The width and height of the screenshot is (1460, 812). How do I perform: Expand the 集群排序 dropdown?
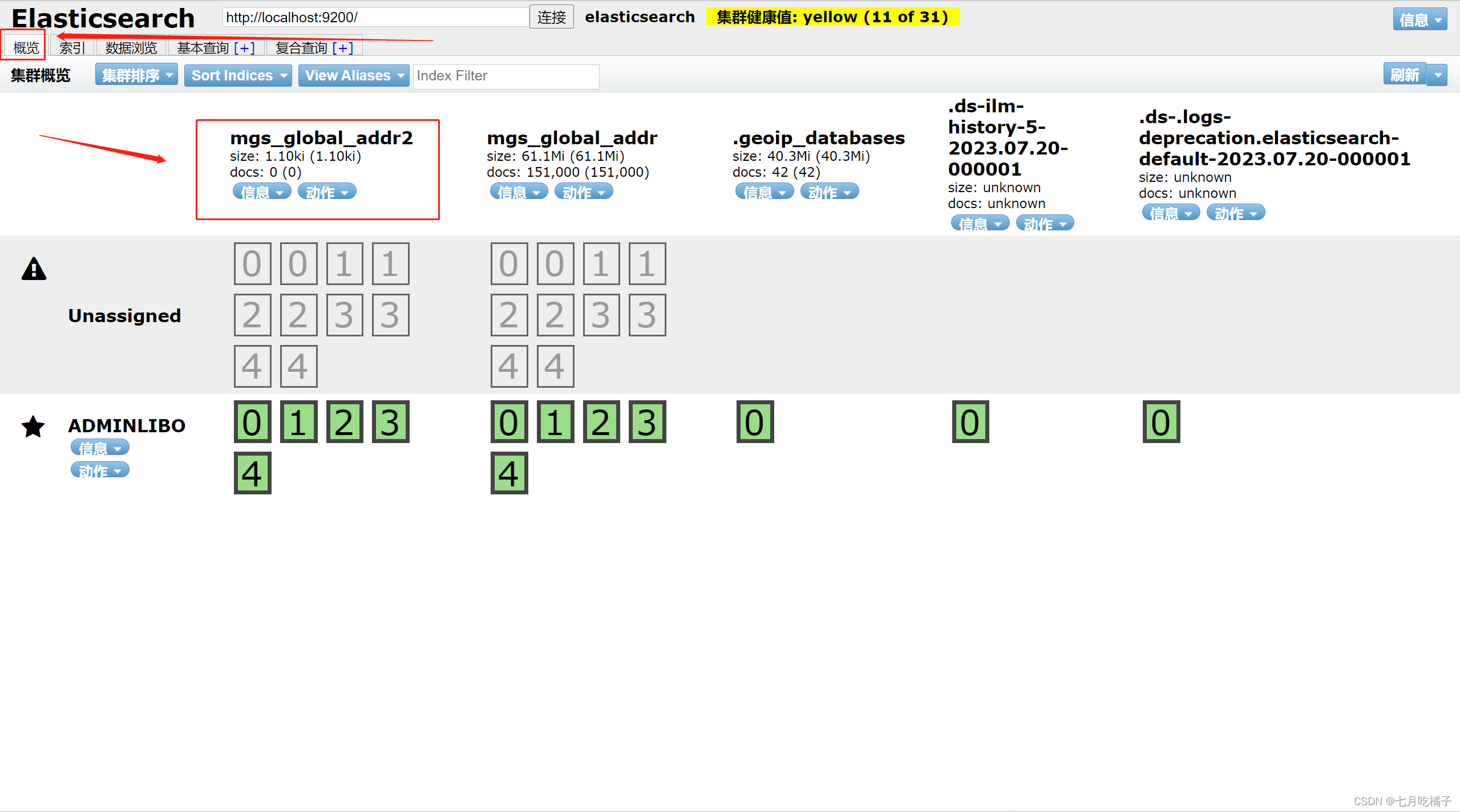click(x=137, y=75)
